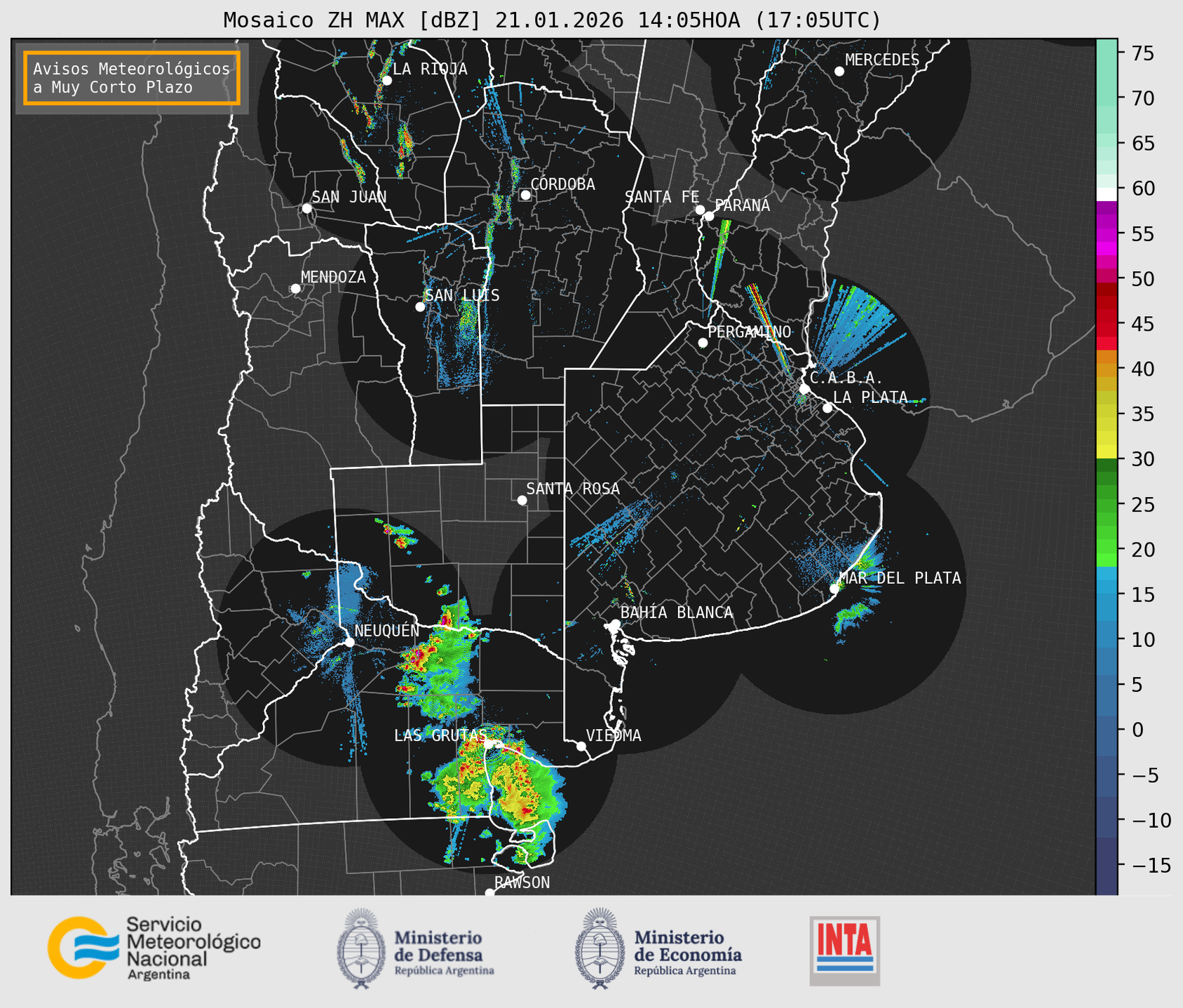Select the Mar del Plata marker dot
The image size is (1183, 1008).
pos(834,589)
